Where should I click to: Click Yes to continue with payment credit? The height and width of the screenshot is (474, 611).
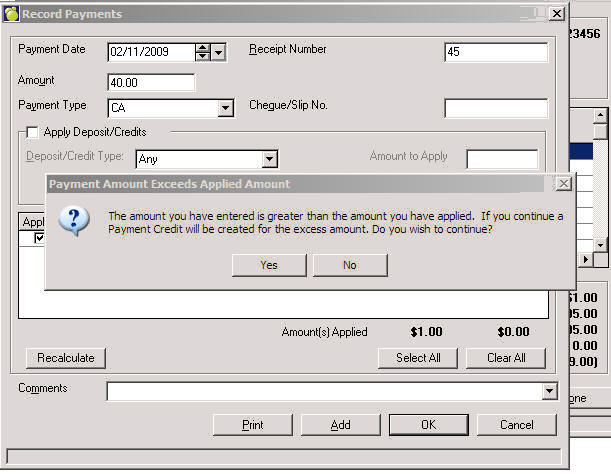tap(268, 265)
